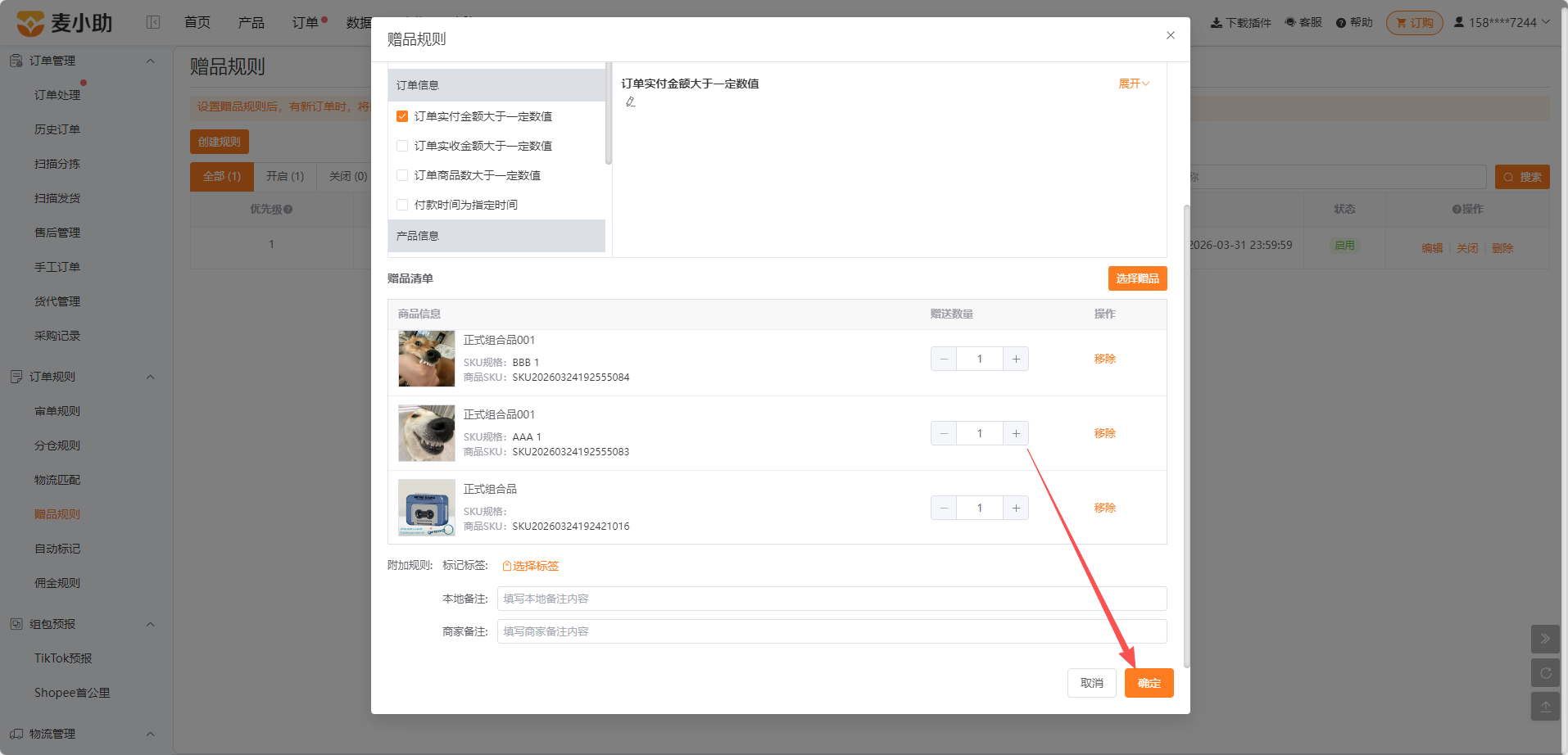The height and width of the screenshot is (755, 1568).
Task: Open 帮助 help
Action: 1354,23
